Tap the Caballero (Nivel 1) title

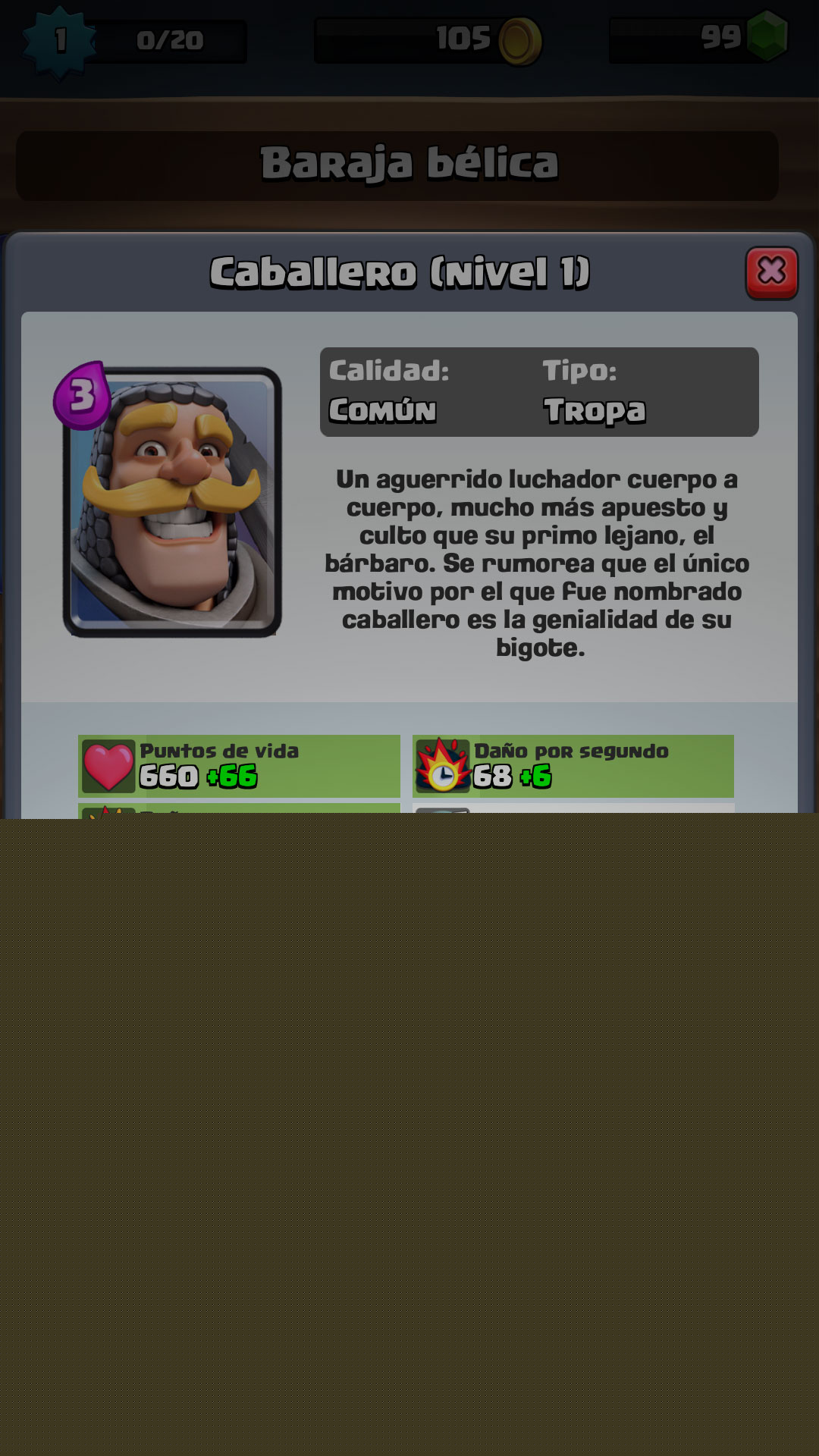coord(400,273)
